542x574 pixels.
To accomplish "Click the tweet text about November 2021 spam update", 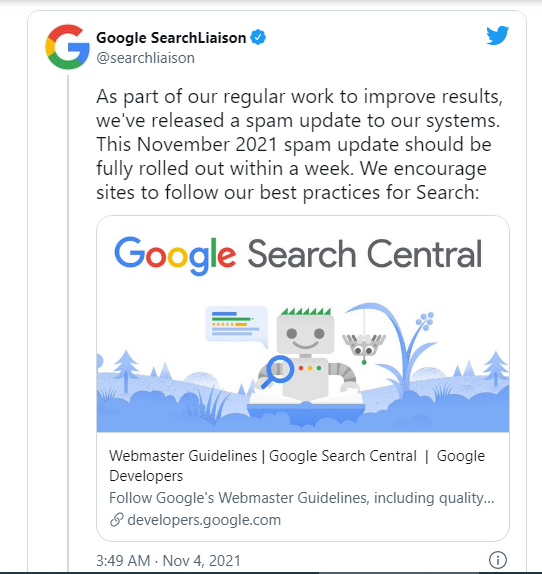I will (299, 144).
